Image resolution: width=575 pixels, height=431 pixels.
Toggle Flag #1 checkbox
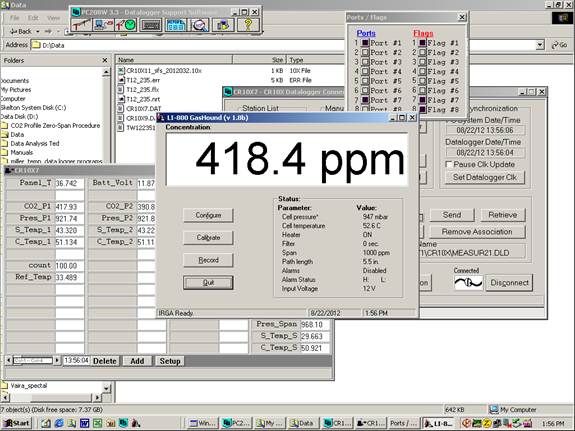(422, 43)
